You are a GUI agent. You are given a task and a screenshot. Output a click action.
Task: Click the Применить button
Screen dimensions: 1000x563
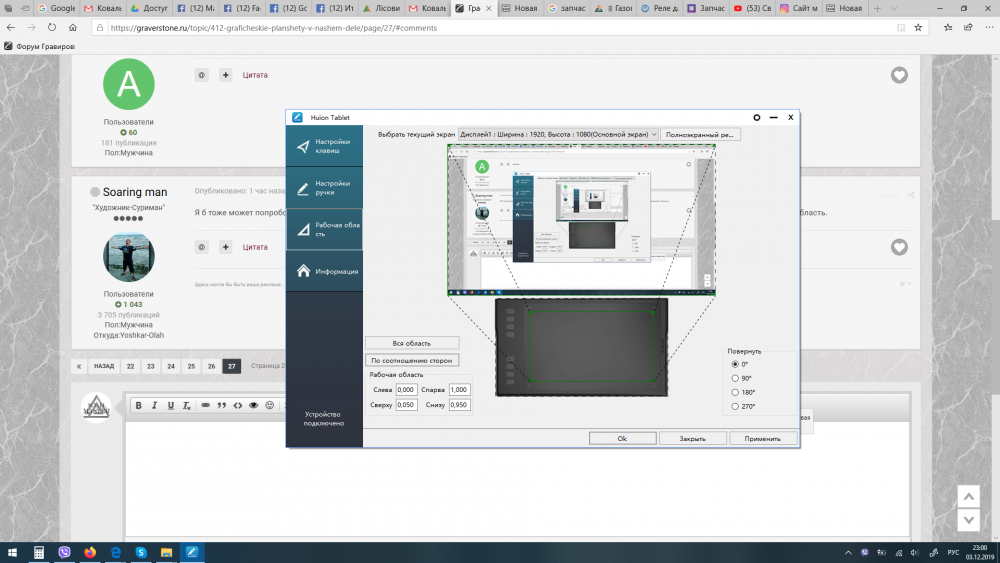pyautogui.click(x=764, y=438)
